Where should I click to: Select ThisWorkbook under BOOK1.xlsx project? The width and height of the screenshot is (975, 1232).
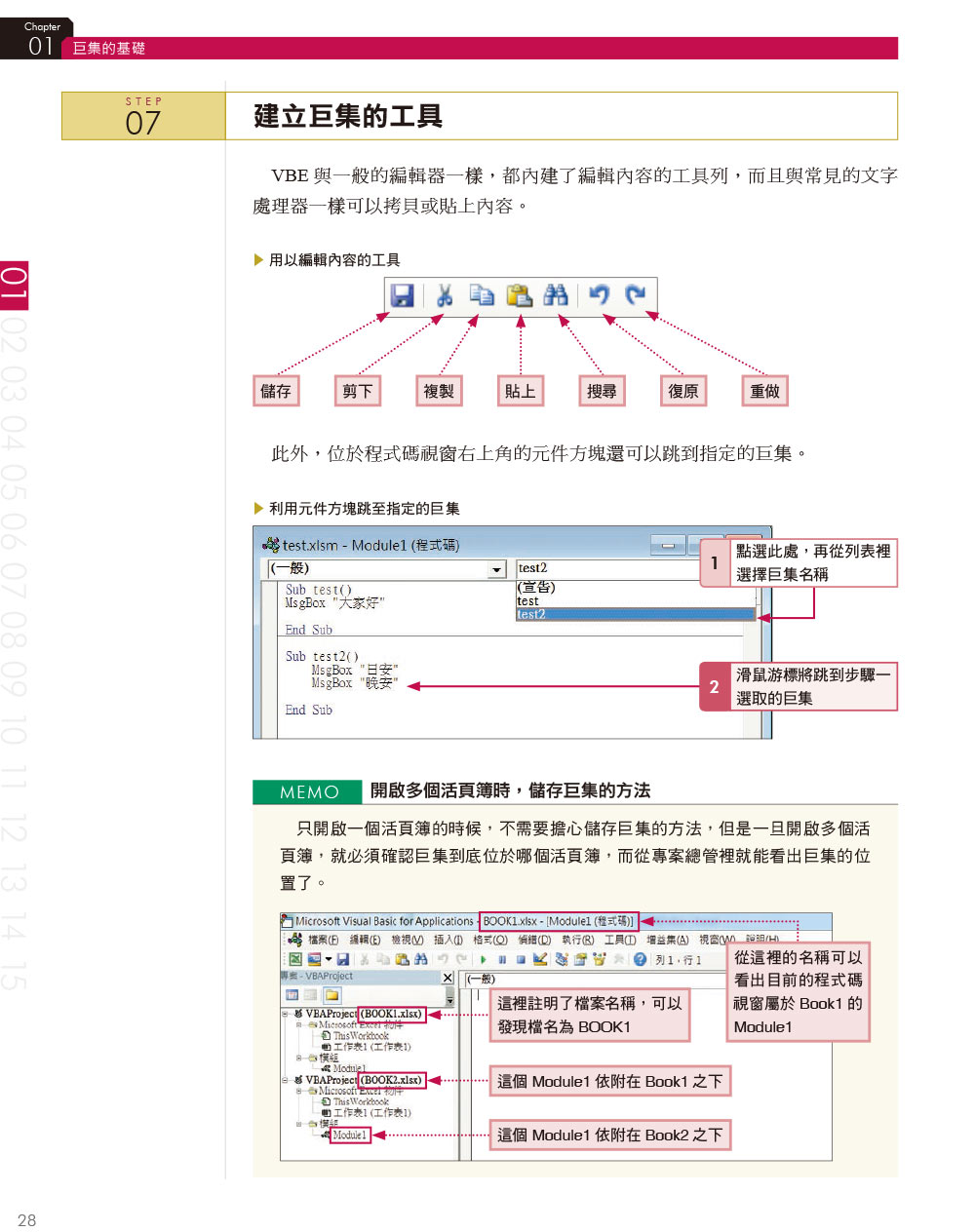(x=361, y=1036)
